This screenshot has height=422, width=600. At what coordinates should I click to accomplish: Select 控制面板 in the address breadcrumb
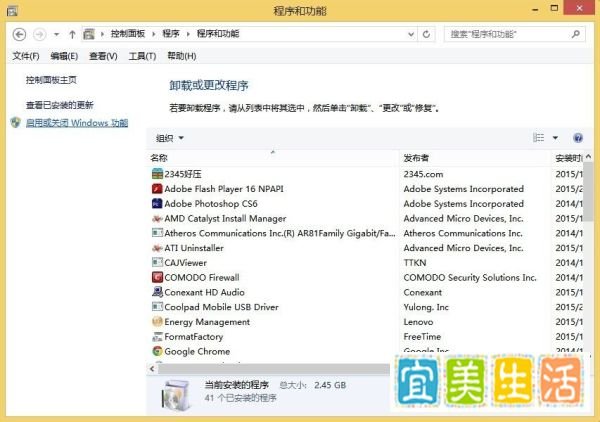coord(128,34)
